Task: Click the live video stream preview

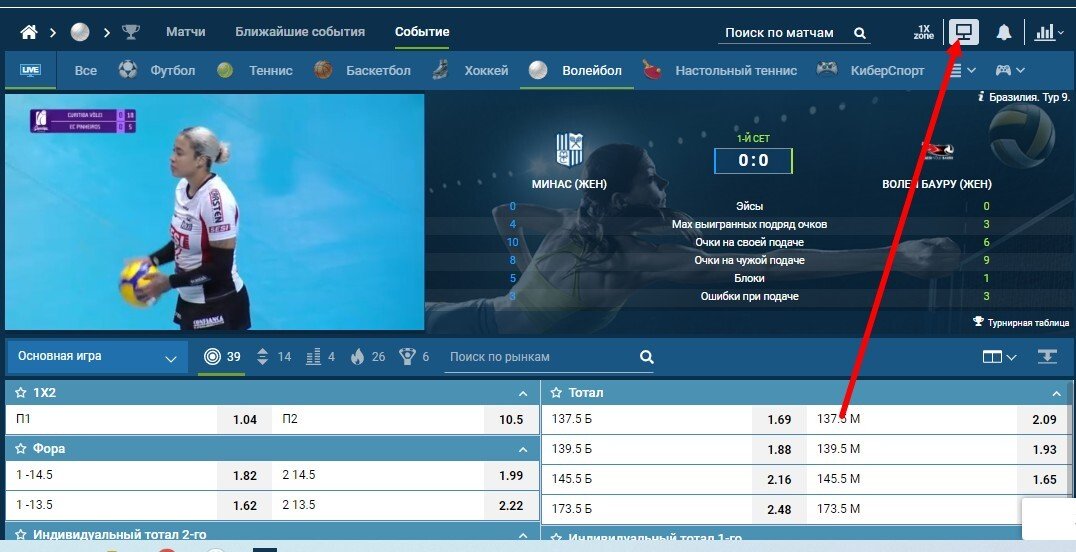Action: (x=214, y=212)
